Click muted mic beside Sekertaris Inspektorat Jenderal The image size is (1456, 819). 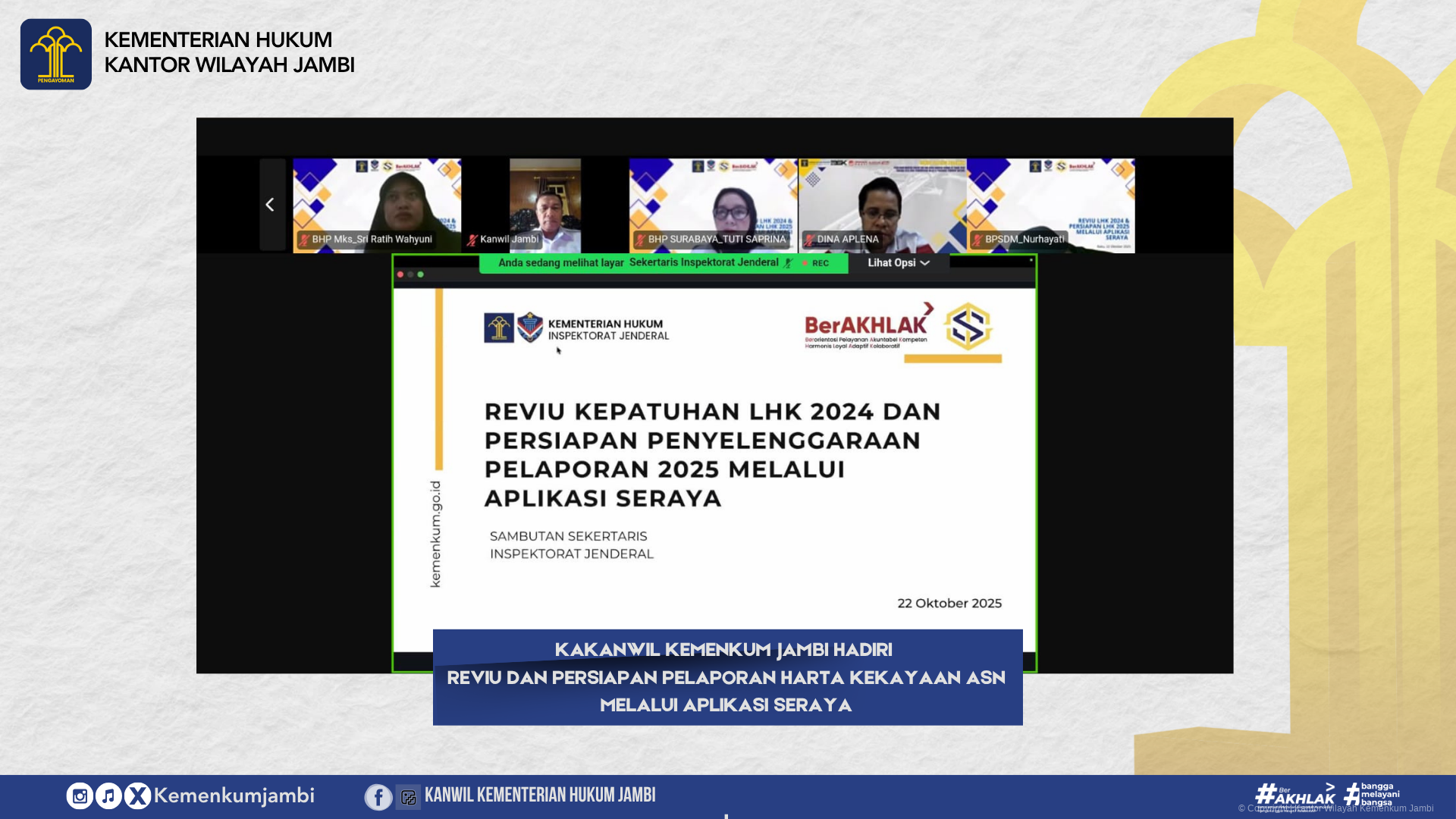click(789, 263)
